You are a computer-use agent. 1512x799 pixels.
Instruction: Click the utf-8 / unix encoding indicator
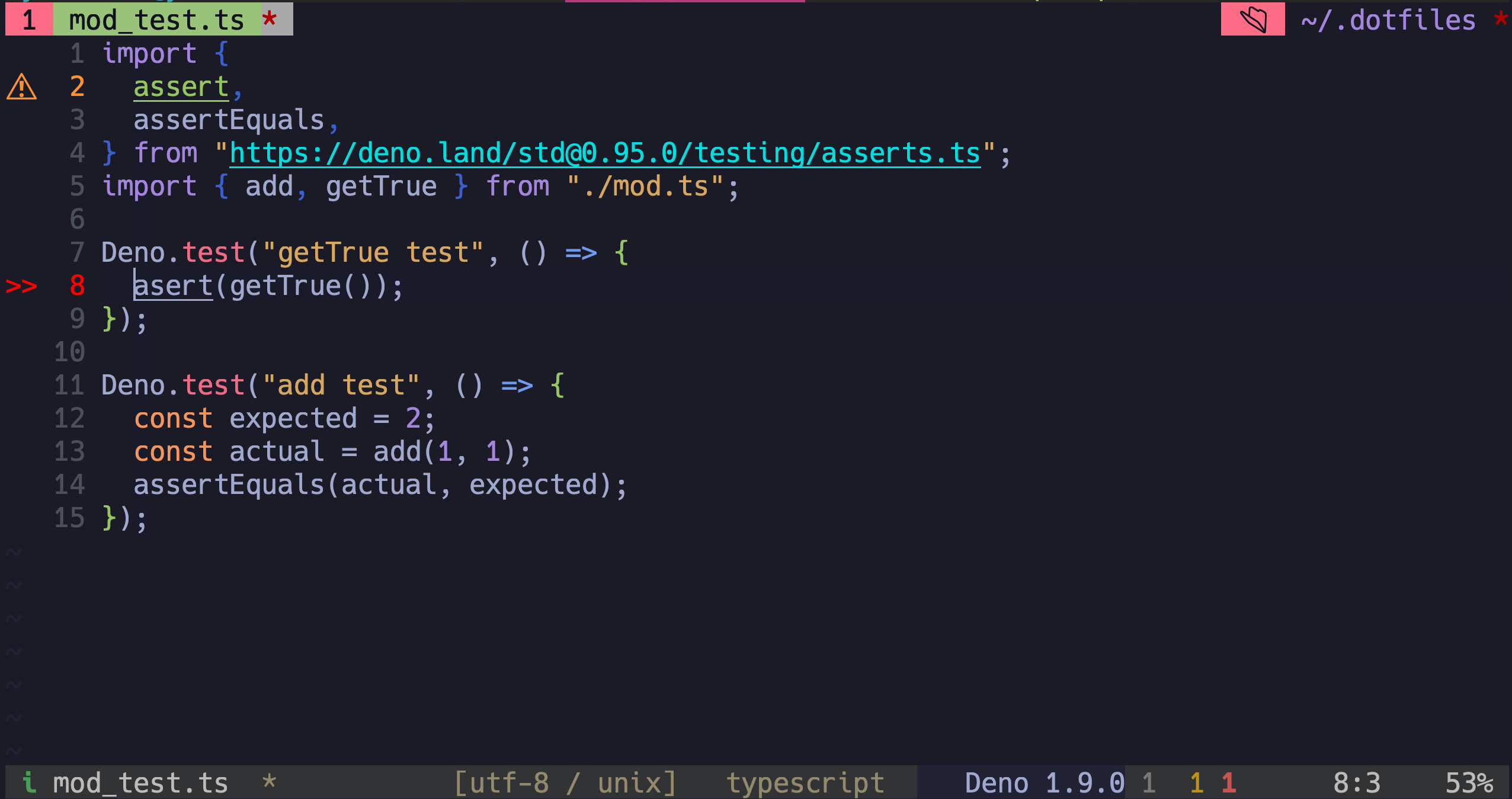[x=565, y=782]
